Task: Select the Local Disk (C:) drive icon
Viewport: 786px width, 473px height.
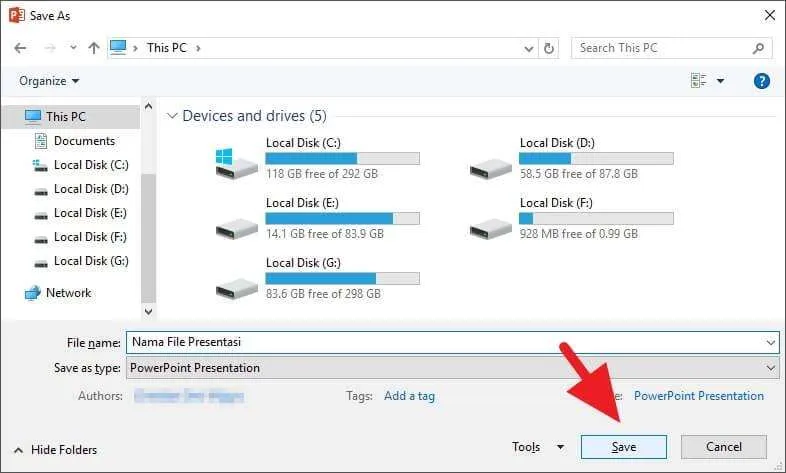Action: (236, 163)
